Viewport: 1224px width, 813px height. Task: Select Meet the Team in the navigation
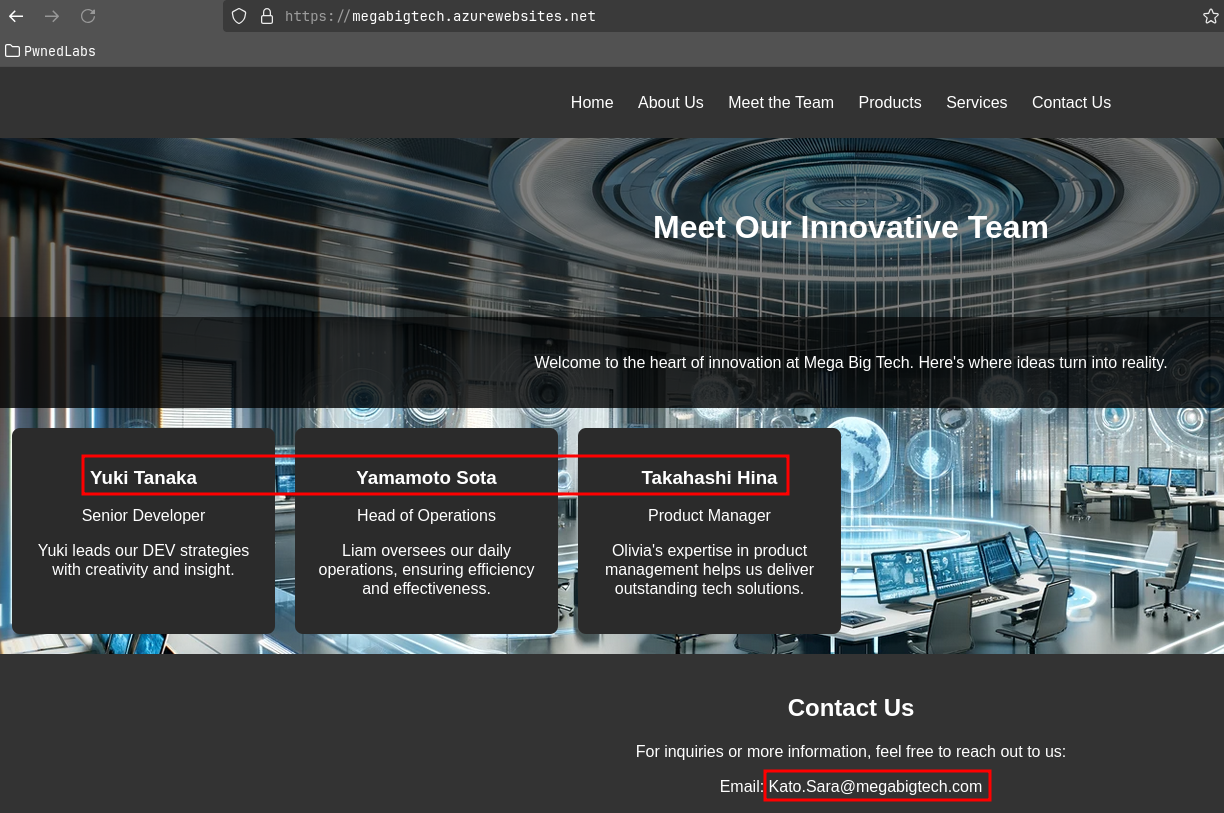(x=780, y=102)
